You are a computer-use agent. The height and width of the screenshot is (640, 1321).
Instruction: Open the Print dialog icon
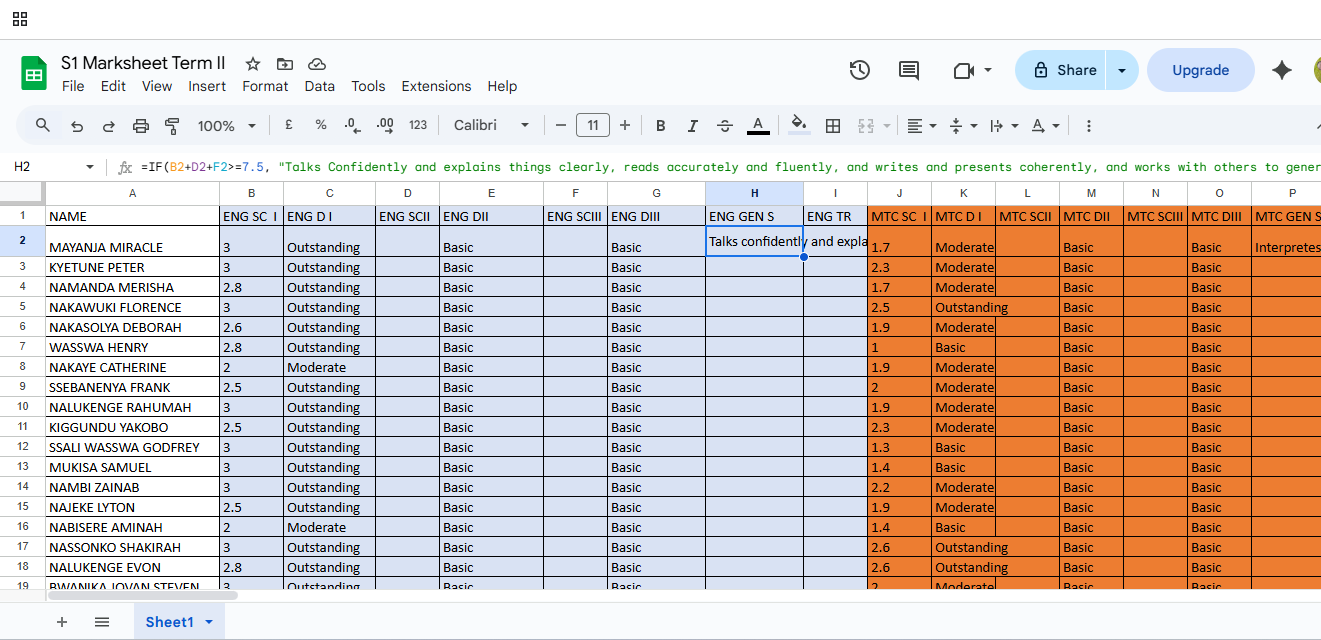(140, 125)
